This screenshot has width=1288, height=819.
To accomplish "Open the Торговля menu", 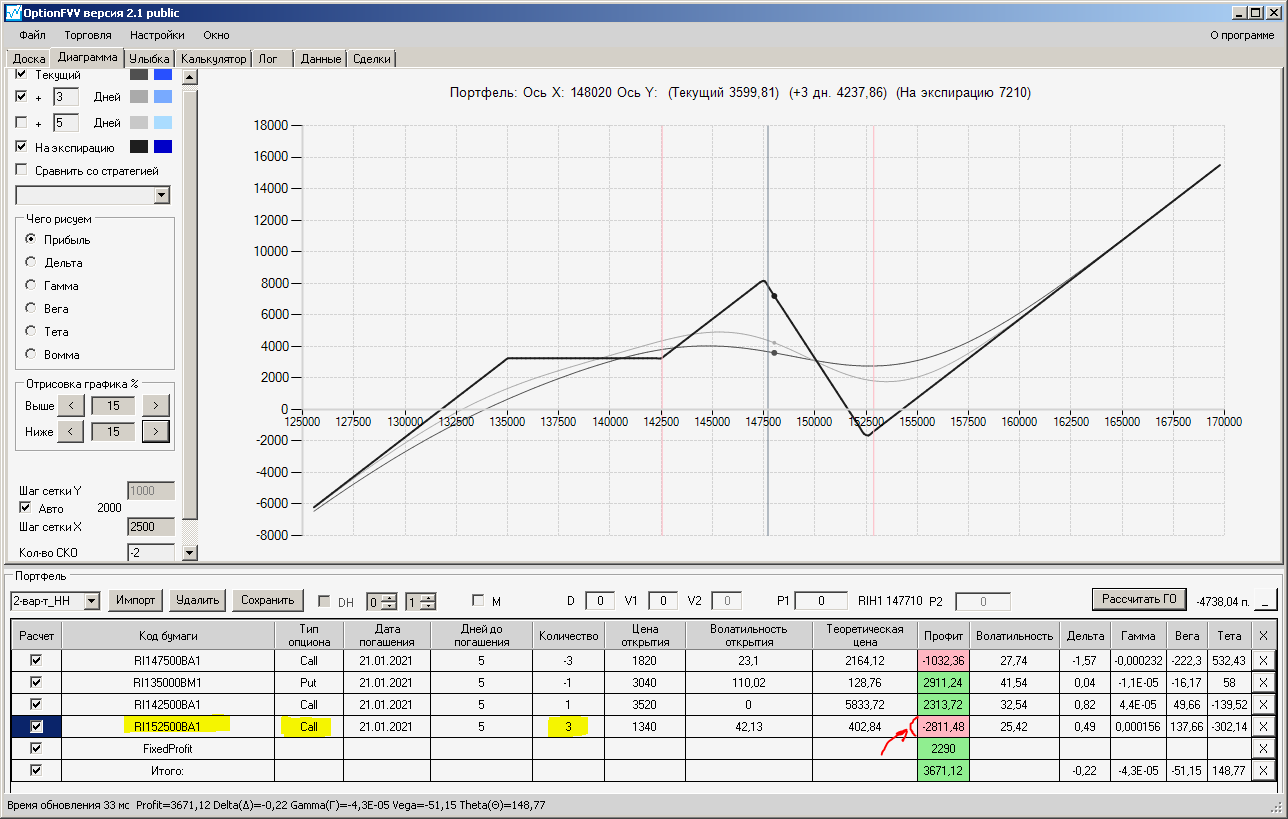I will pos(88,35).
